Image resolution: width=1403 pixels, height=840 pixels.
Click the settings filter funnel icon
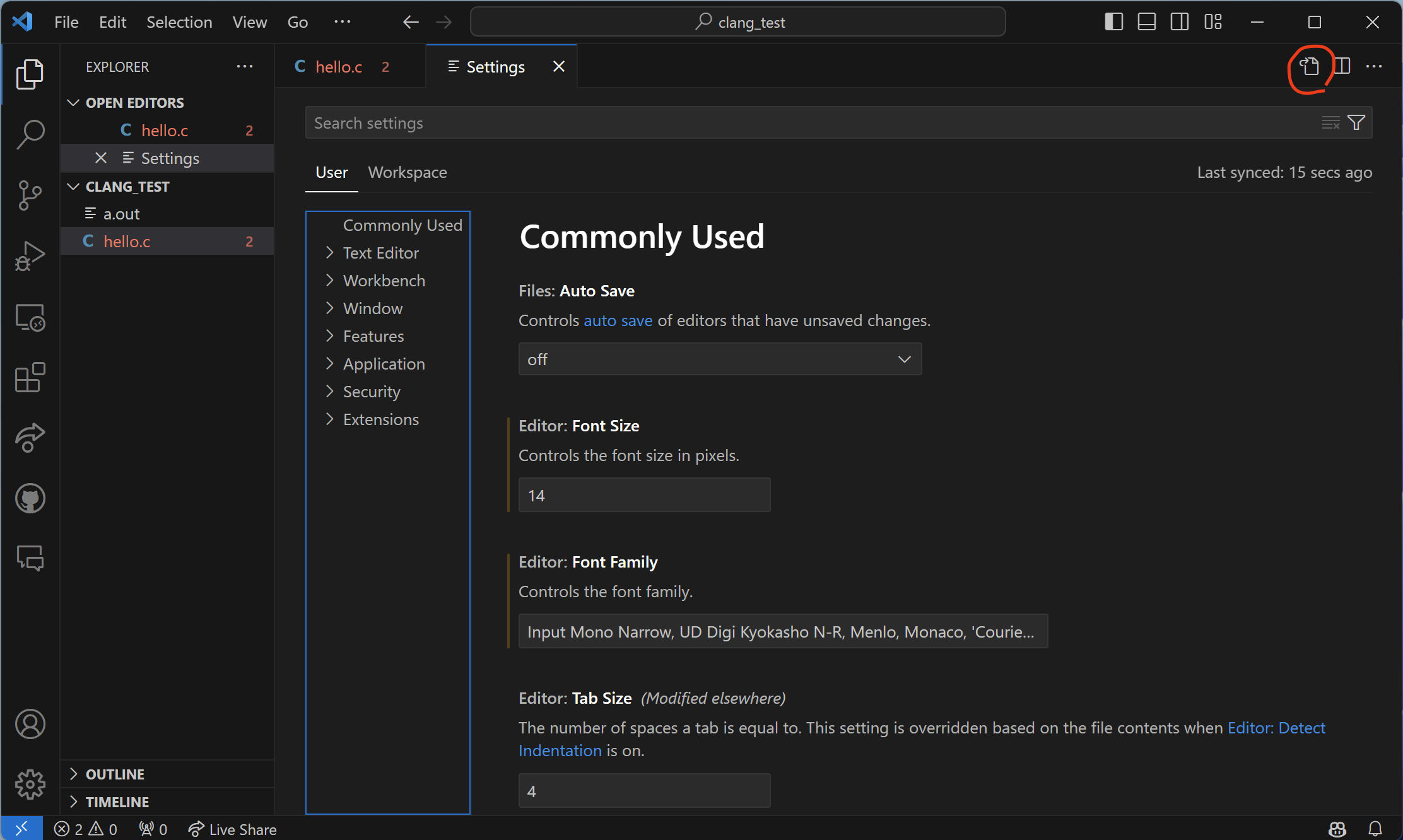pos(1356,122)
